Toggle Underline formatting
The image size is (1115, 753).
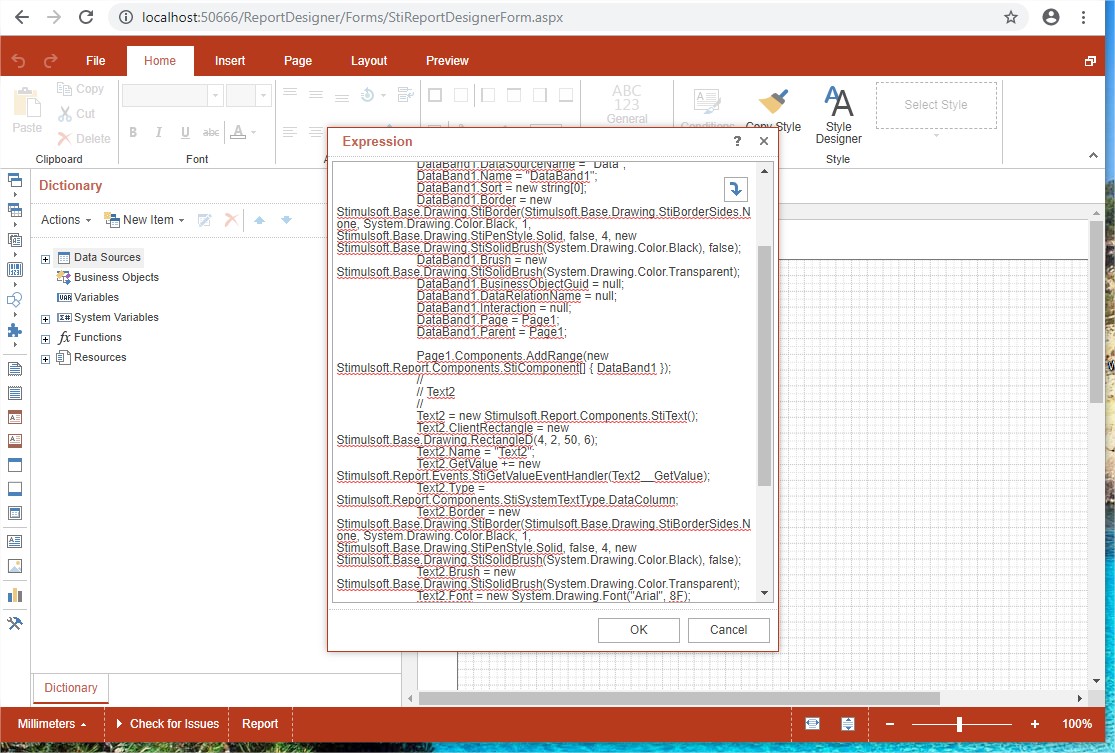coord(185,132)
